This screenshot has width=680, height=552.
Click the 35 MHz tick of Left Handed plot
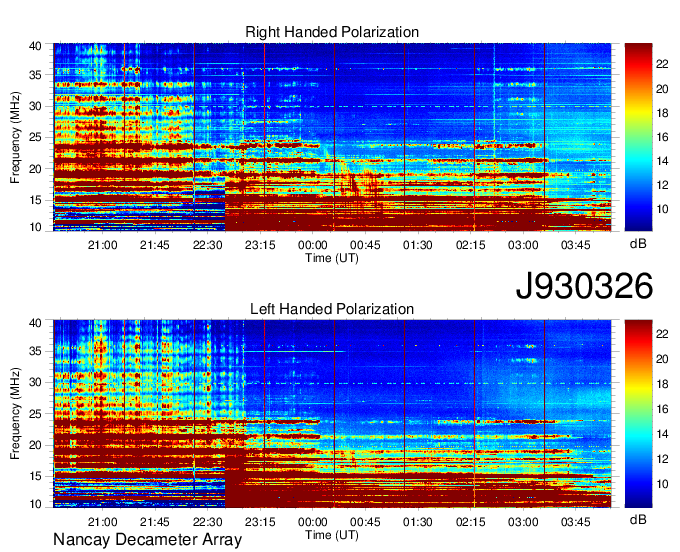pyautogui.click(x=35, y=351)
